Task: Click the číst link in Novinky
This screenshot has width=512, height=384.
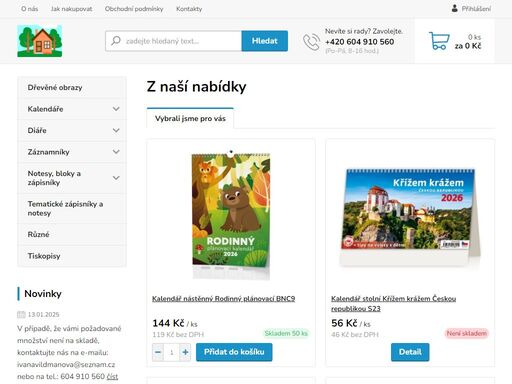Action: coord(112,376)
